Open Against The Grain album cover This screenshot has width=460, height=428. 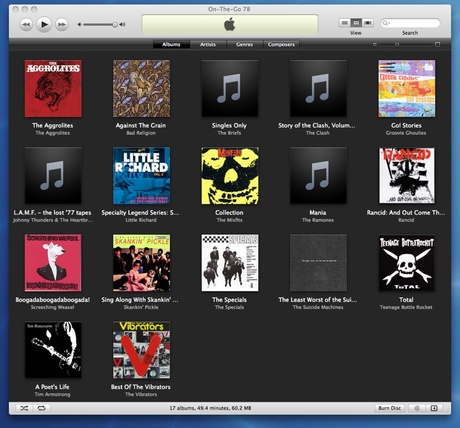141,89
